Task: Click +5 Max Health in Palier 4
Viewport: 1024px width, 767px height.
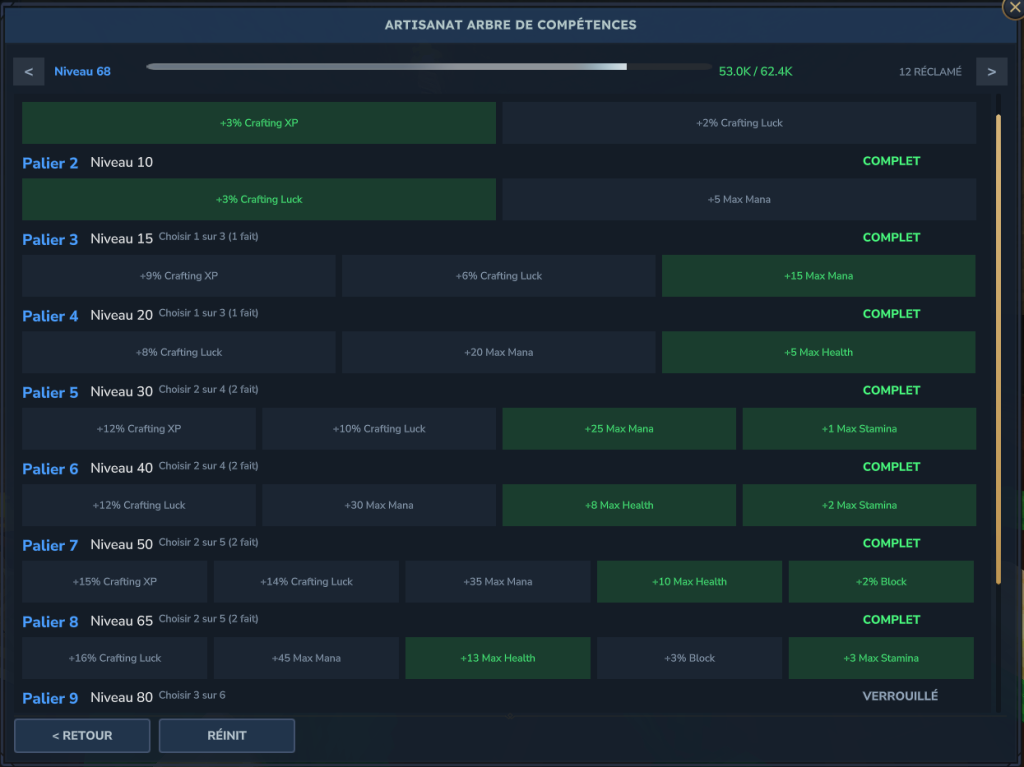Action: [x=818, y=352]
